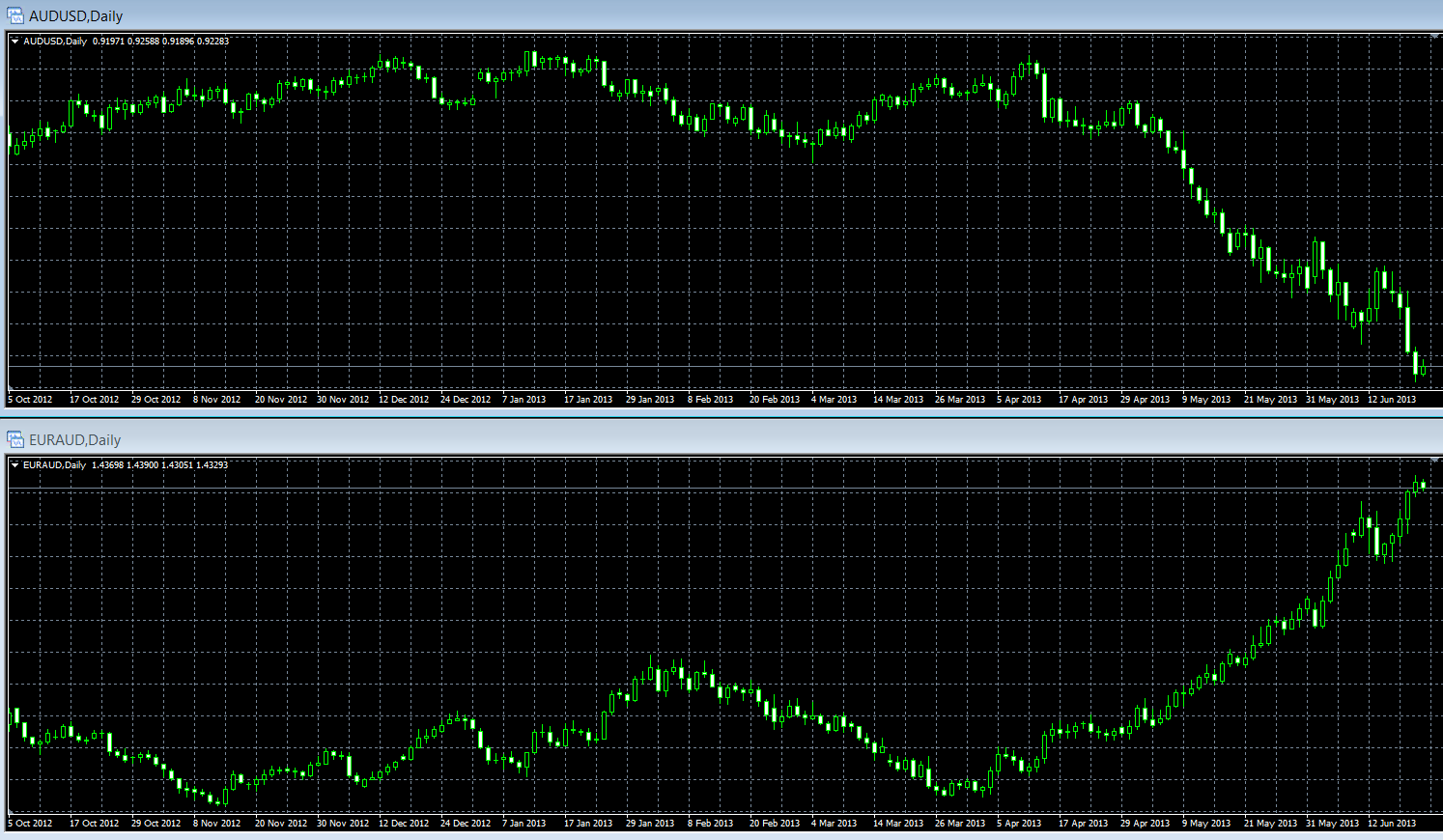Click the EURAUD,Daily window title icon
Image resolution: width=1443 pixels, height=840 pixels.
tap(15, 439)
